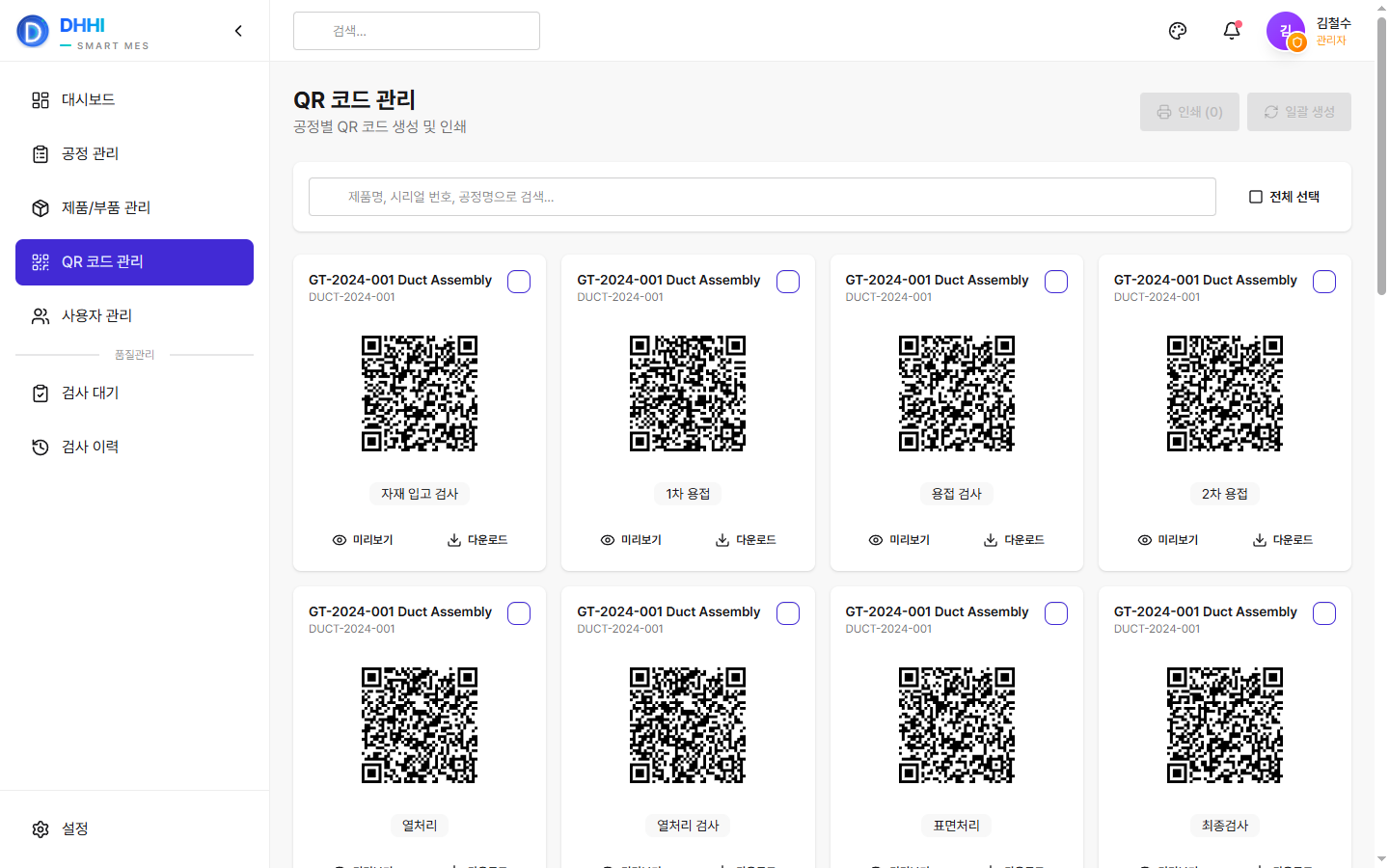1389x868 pixels.
Task: Click the 자재 입고 검사 process label
Action: [420, 494]
